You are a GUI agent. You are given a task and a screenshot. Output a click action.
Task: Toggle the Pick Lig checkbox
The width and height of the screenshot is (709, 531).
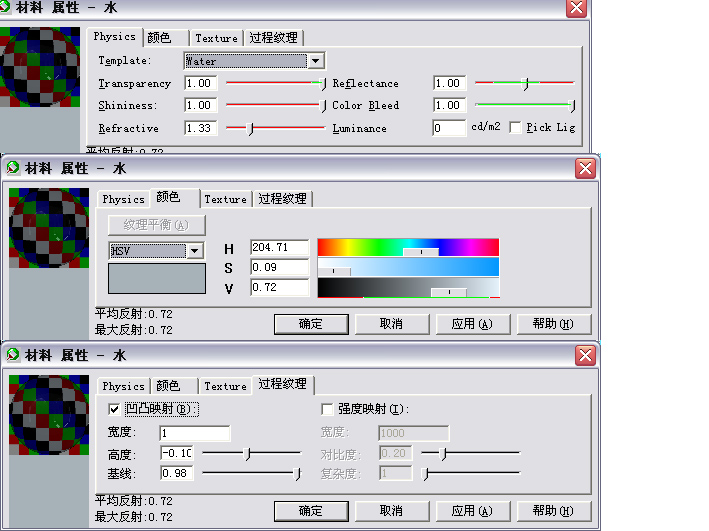click(515, 128)
